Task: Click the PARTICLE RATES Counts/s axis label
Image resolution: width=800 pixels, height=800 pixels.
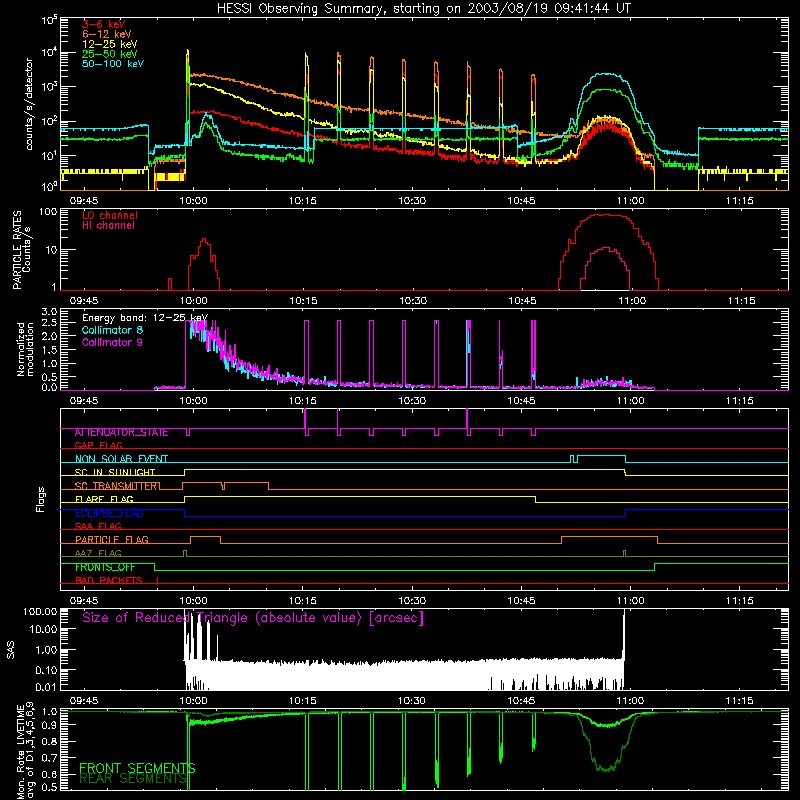Action: (21, 250)
